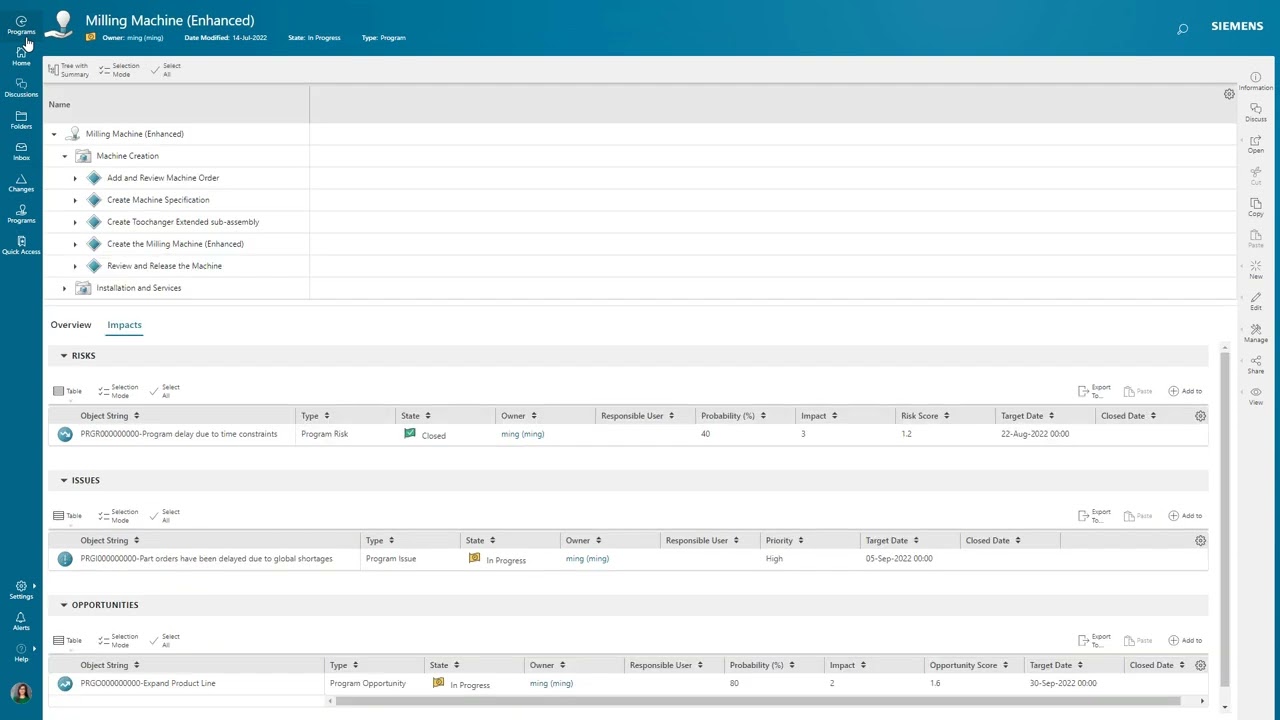Click New in the right toolbar
The height and width of the screenshot is (720, 1280).
click(x=1256, y=270)
